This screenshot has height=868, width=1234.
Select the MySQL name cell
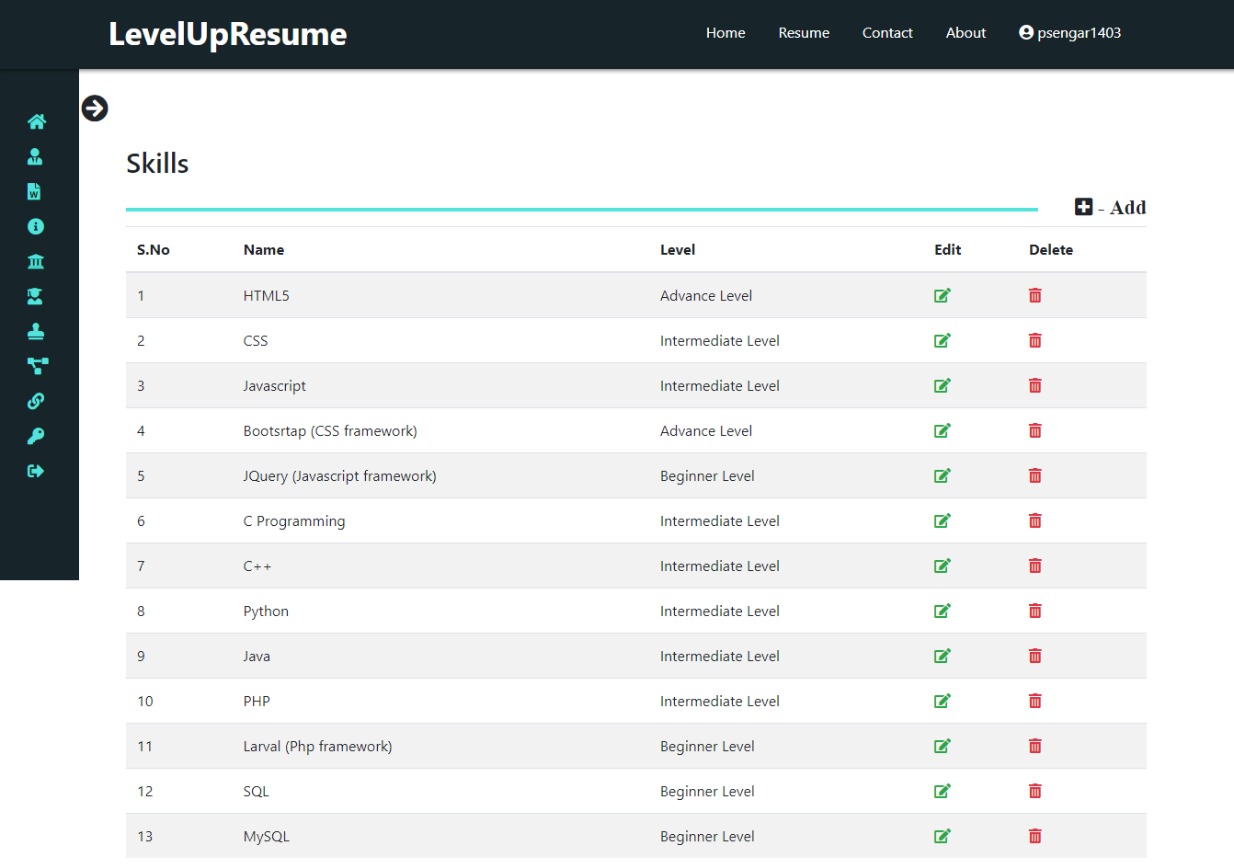click(x=266, y=836)
